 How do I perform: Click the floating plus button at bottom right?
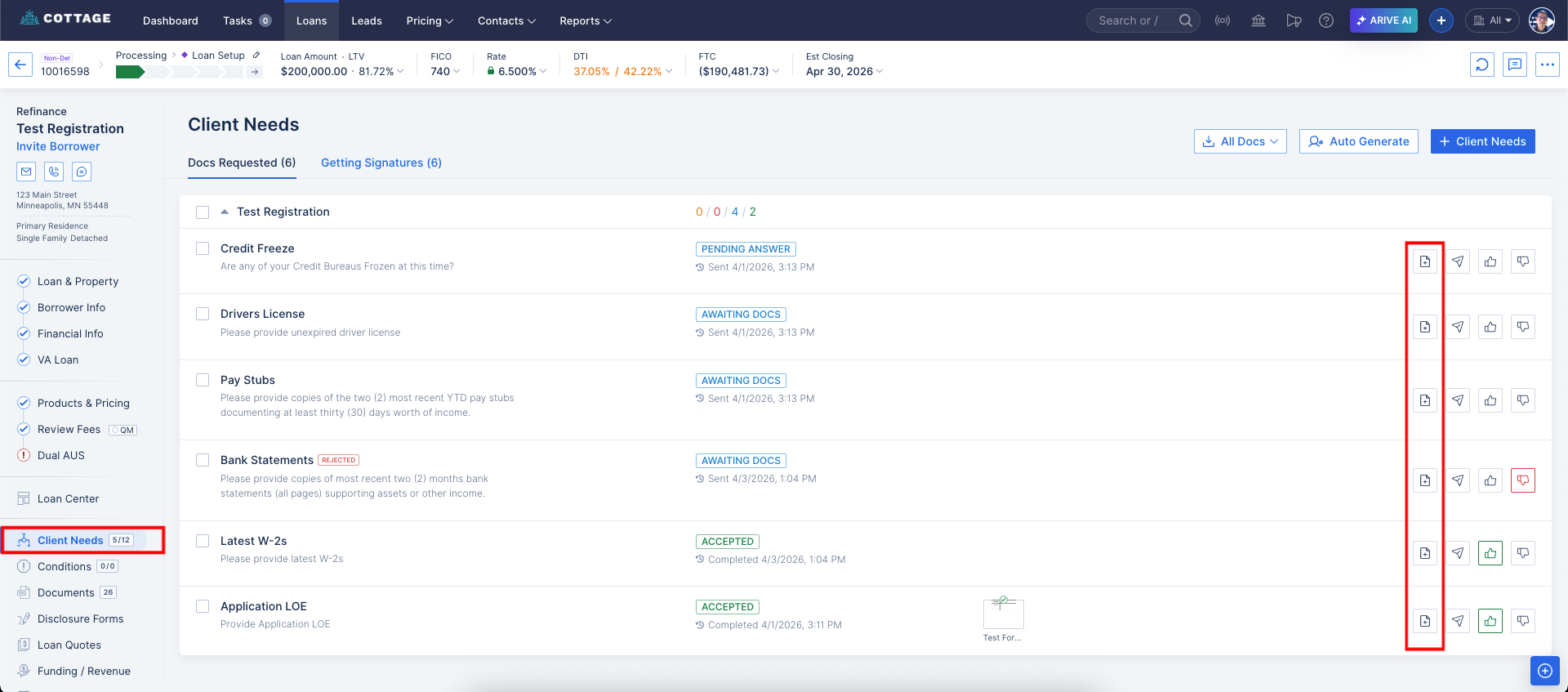1544,671
